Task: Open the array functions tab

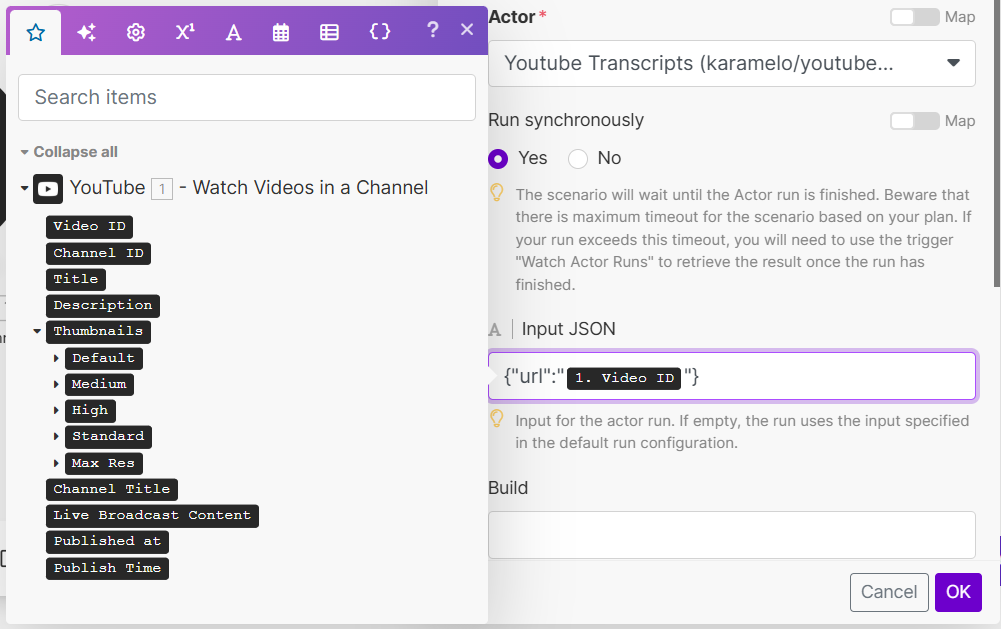Action: point(329,32)
